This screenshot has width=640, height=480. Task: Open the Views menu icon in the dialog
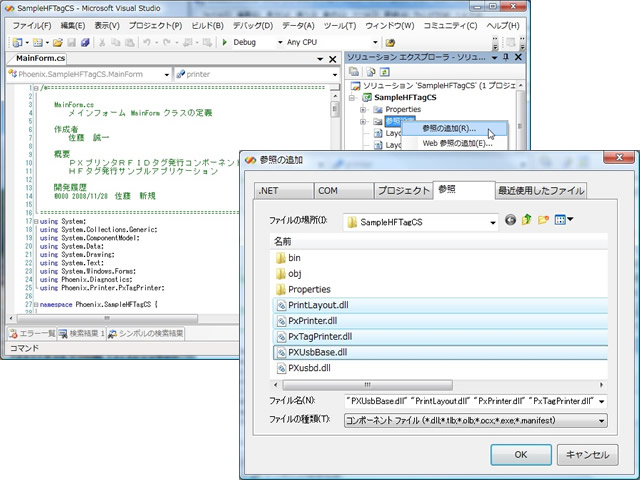point(564,220)
